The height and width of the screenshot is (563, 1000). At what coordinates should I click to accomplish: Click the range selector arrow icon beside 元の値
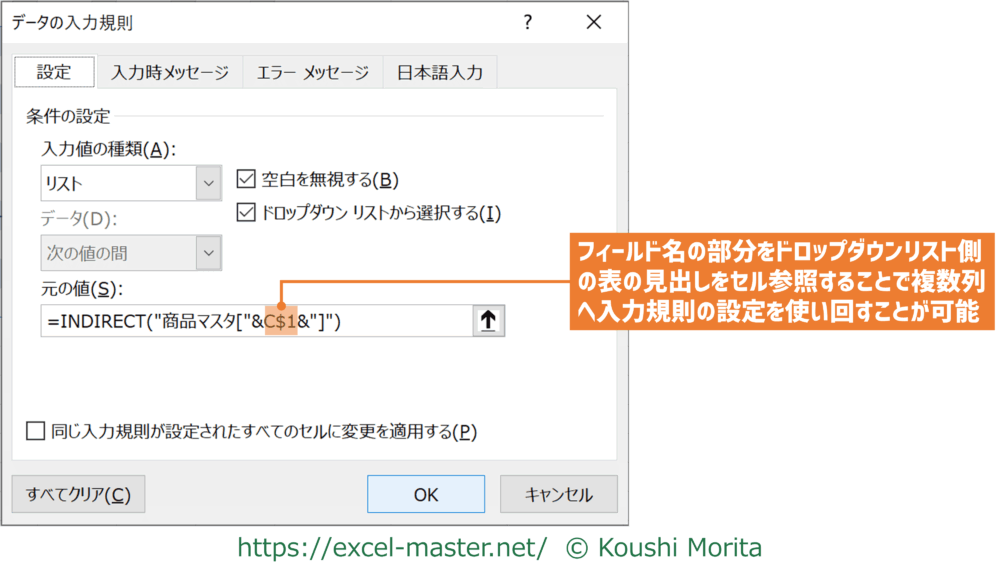pos(488,321)
